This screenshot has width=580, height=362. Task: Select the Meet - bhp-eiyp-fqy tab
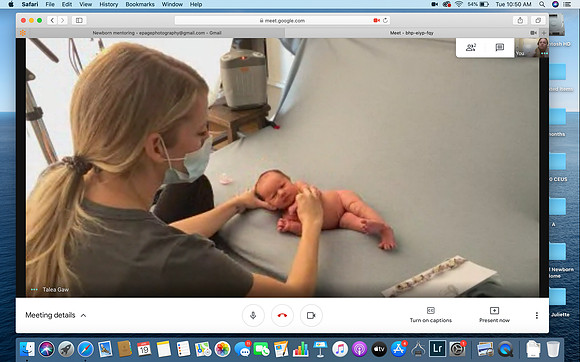click(x=412, y=33)
